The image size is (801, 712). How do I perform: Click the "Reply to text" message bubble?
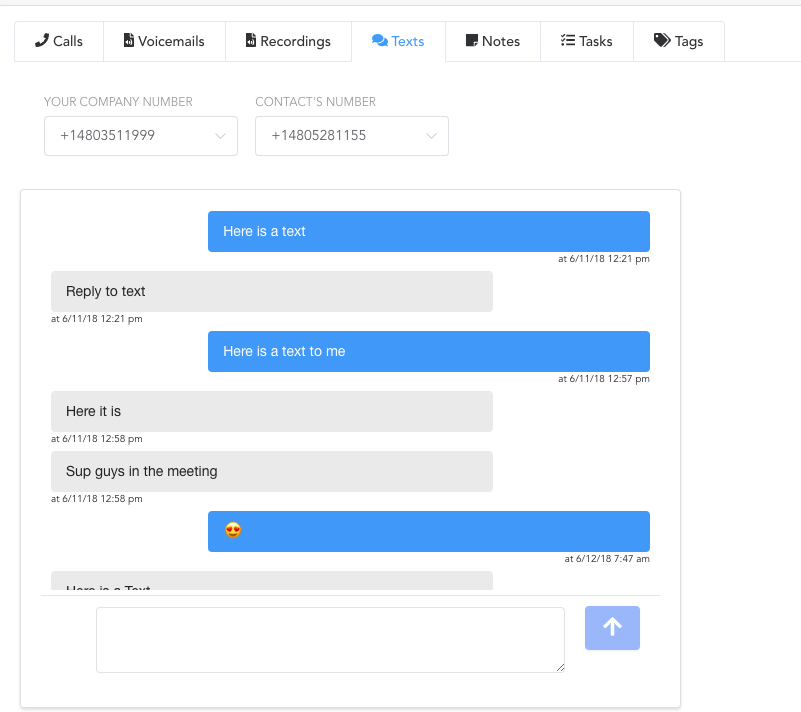click(271, 291)
